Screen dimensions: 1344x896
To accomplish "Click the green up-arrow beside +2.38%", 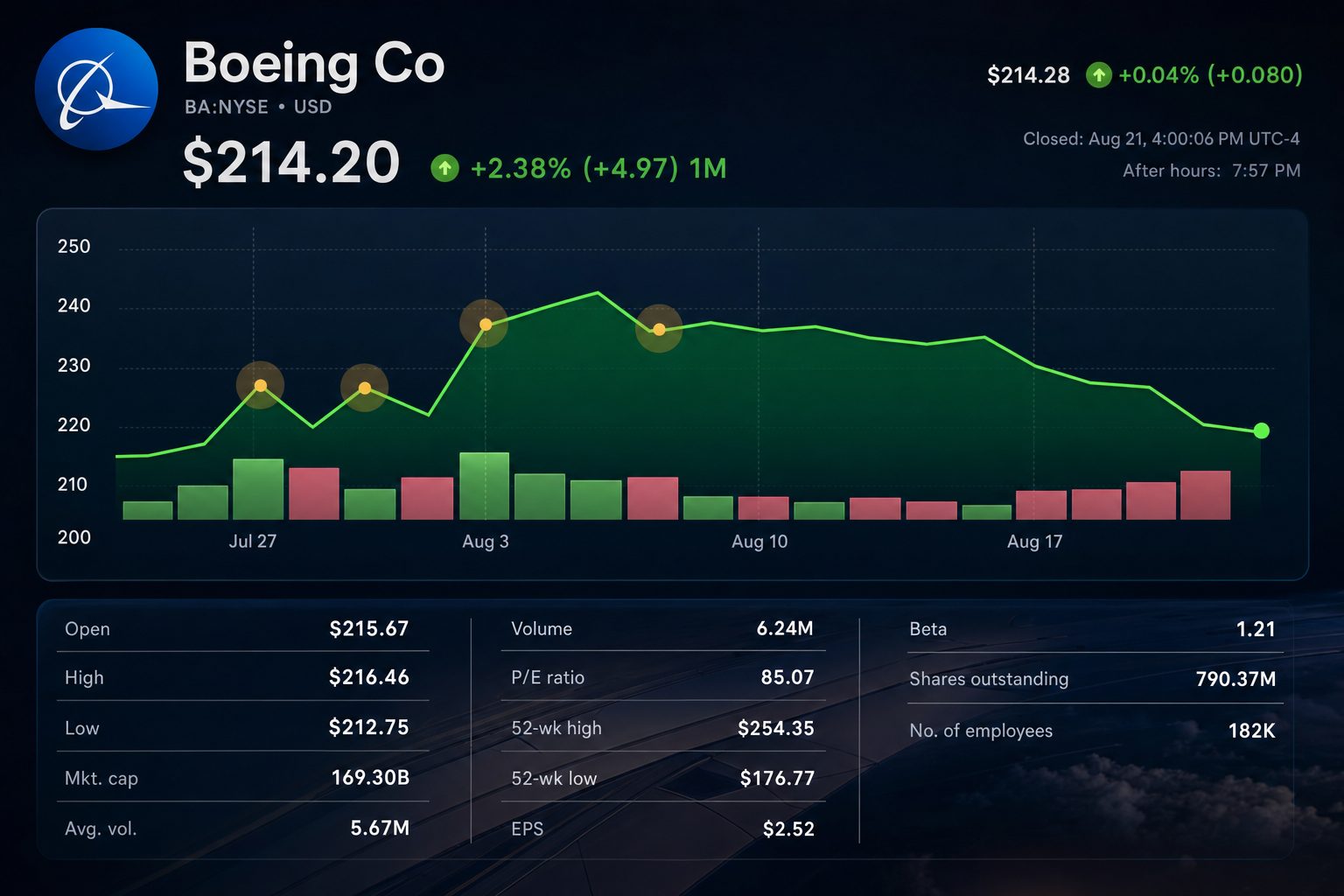I will (x=444, y=168).
